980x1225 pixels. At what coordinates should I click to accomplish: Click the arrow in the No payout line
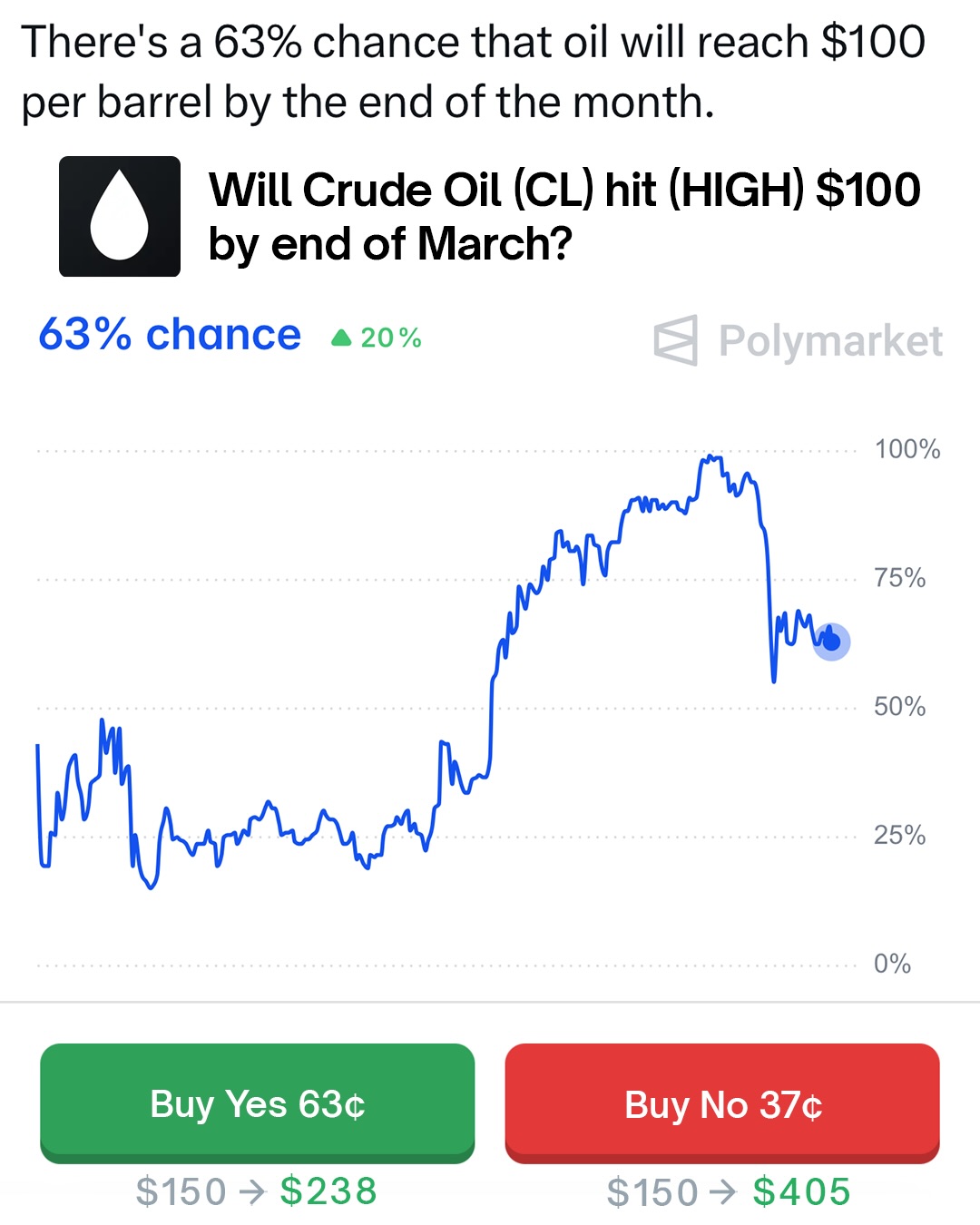pyautogui.click(x=724, y=1192)
